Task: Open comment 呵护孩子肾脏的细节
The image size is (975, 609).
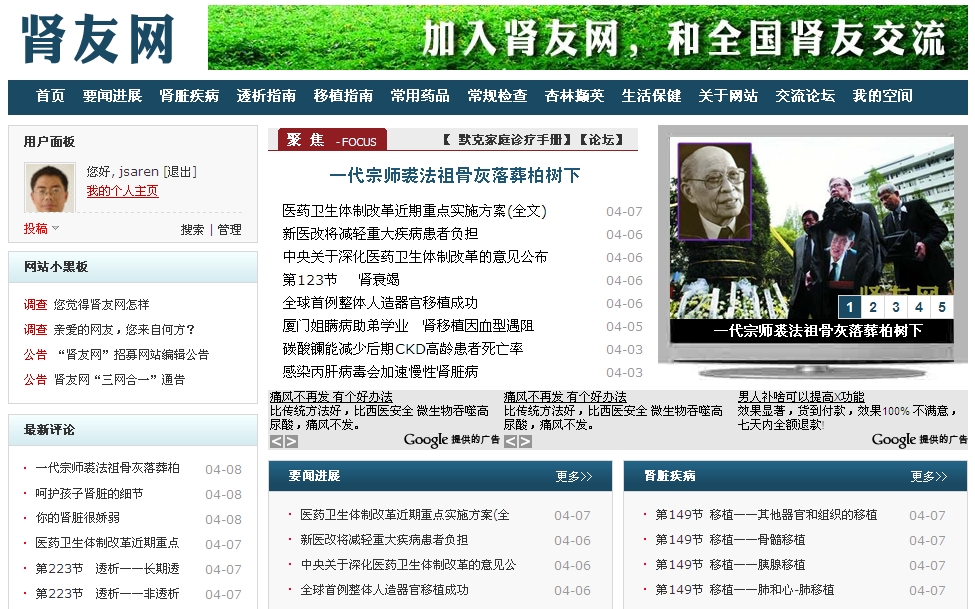Action: tap(89, 494)
